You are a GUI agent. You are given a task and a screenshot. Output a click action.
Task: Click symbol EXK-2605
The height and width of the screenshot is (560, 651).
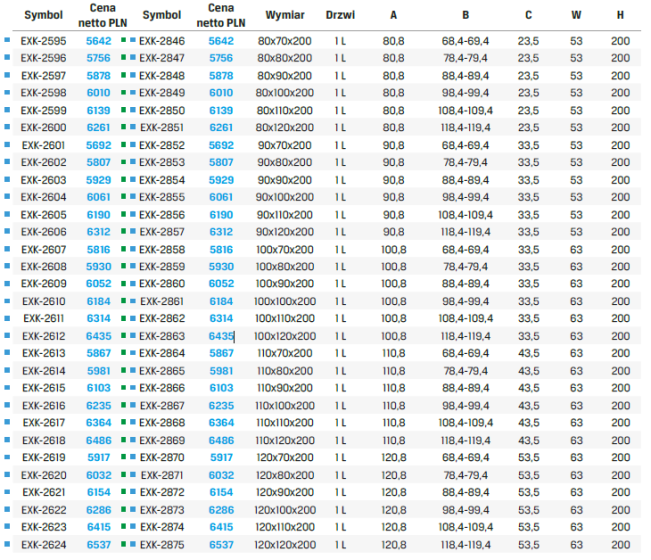pos(43,215)
